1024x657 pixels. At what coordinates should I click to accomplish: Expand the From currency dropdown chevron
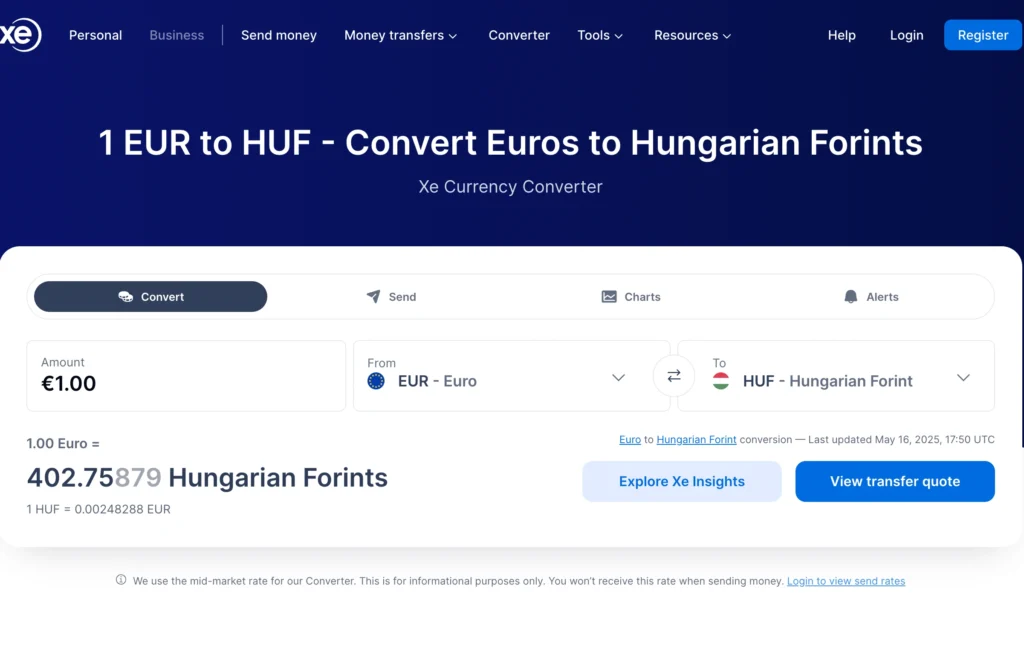618,377
